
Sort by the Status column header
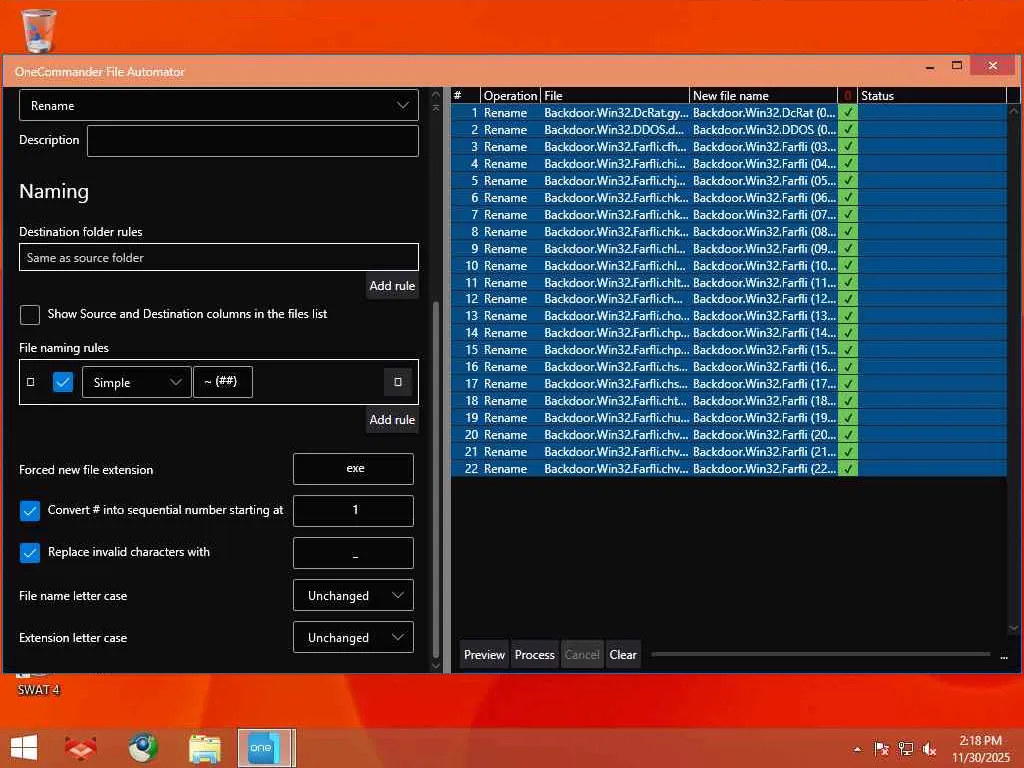932,95
